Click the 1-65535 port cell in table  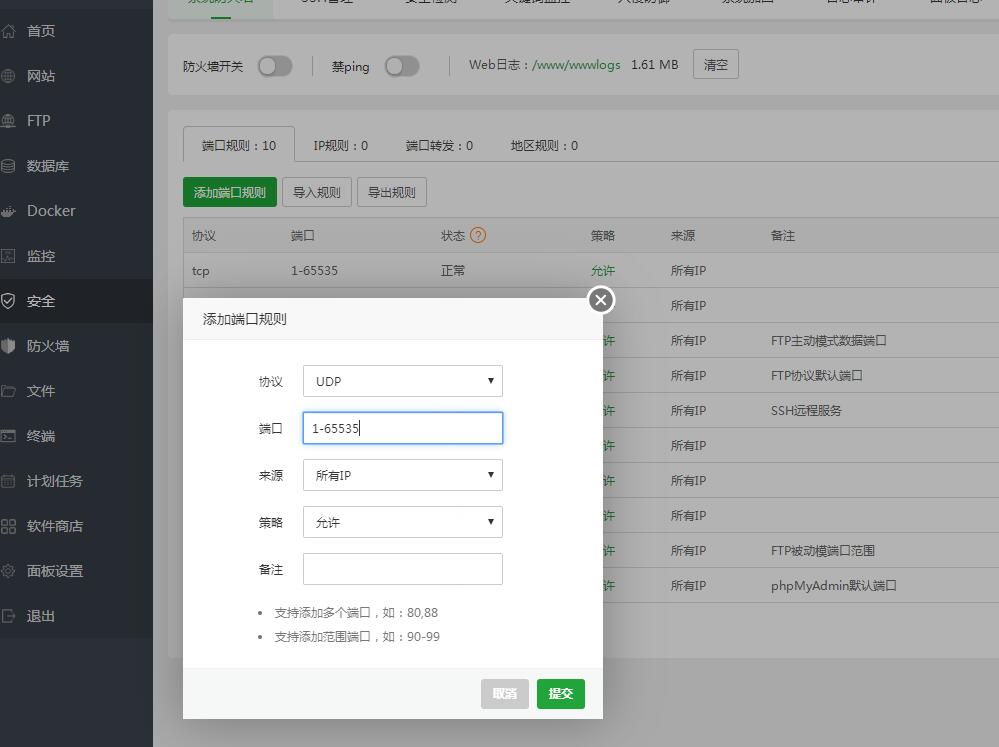click(x=314, y=270)
